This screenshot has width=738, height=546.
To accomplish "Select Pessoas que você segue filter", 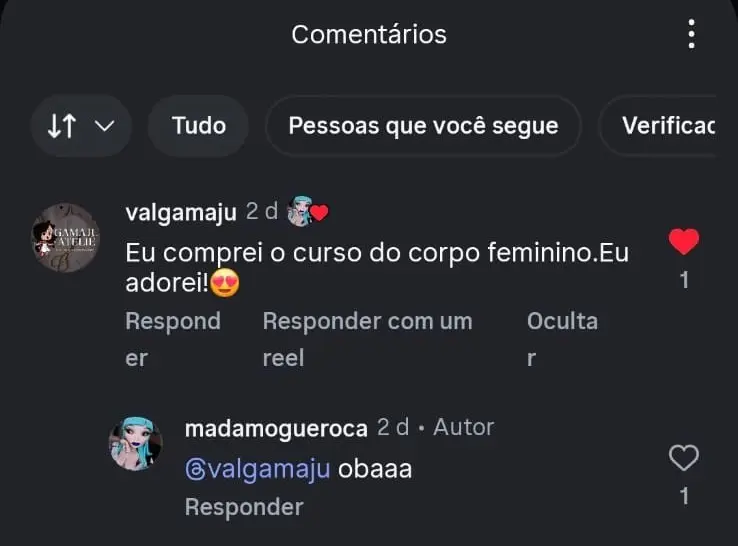I will pyautogui.click(x=423, y=126).
